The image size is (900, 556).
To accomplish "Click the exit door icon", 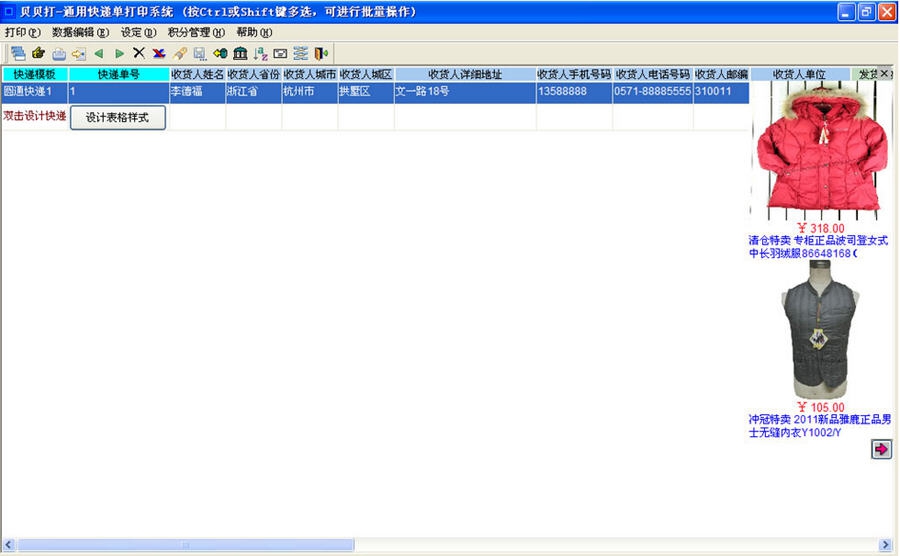I will [321, 53].
